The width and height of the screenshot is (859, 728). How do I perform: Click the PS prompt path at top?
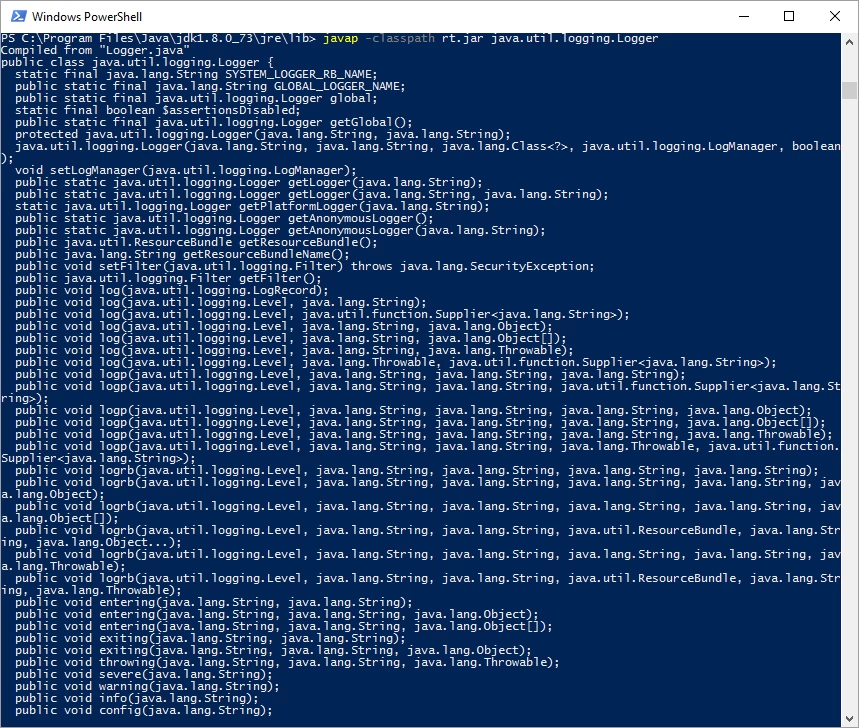tap(158, 38)
